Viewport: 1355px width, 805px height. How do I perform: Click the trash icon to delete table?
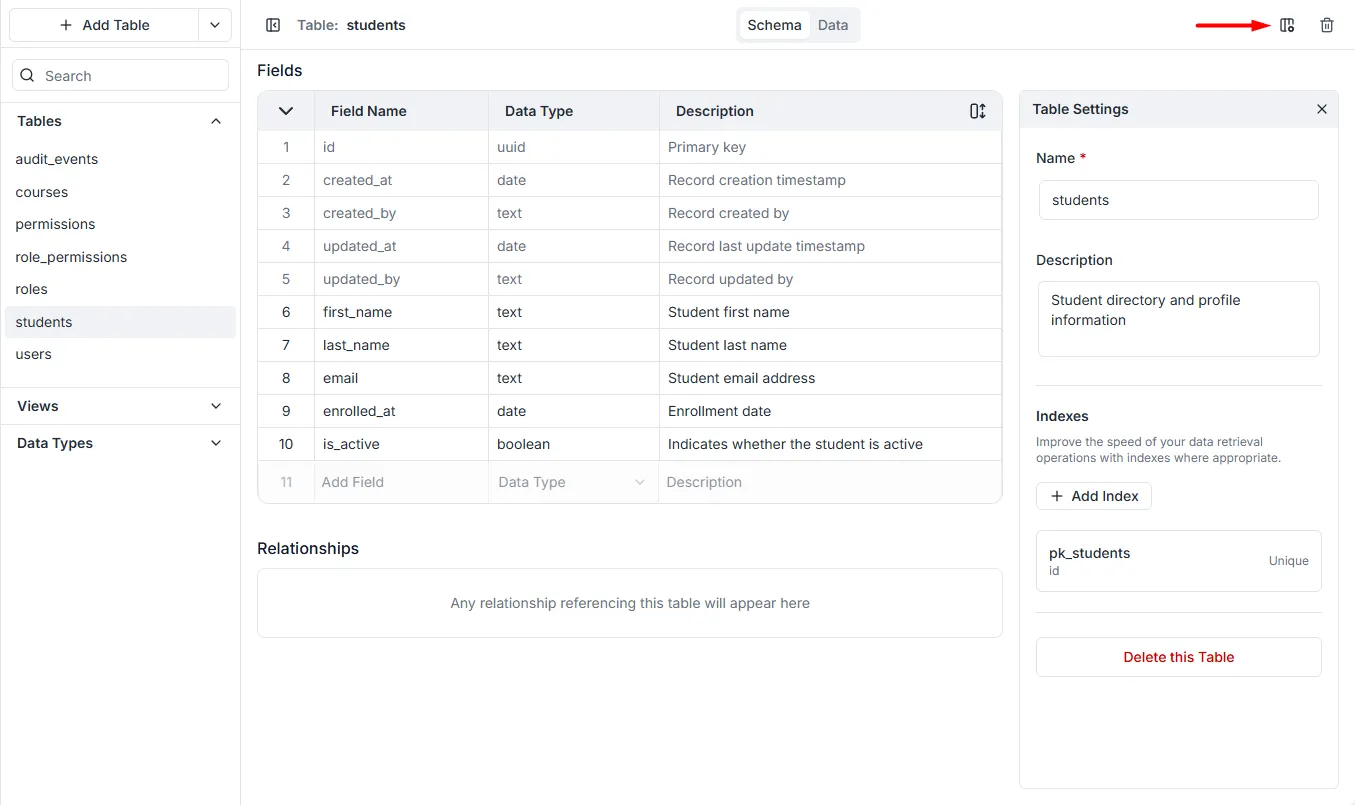pyautogui.click(x=1327, y=25)
